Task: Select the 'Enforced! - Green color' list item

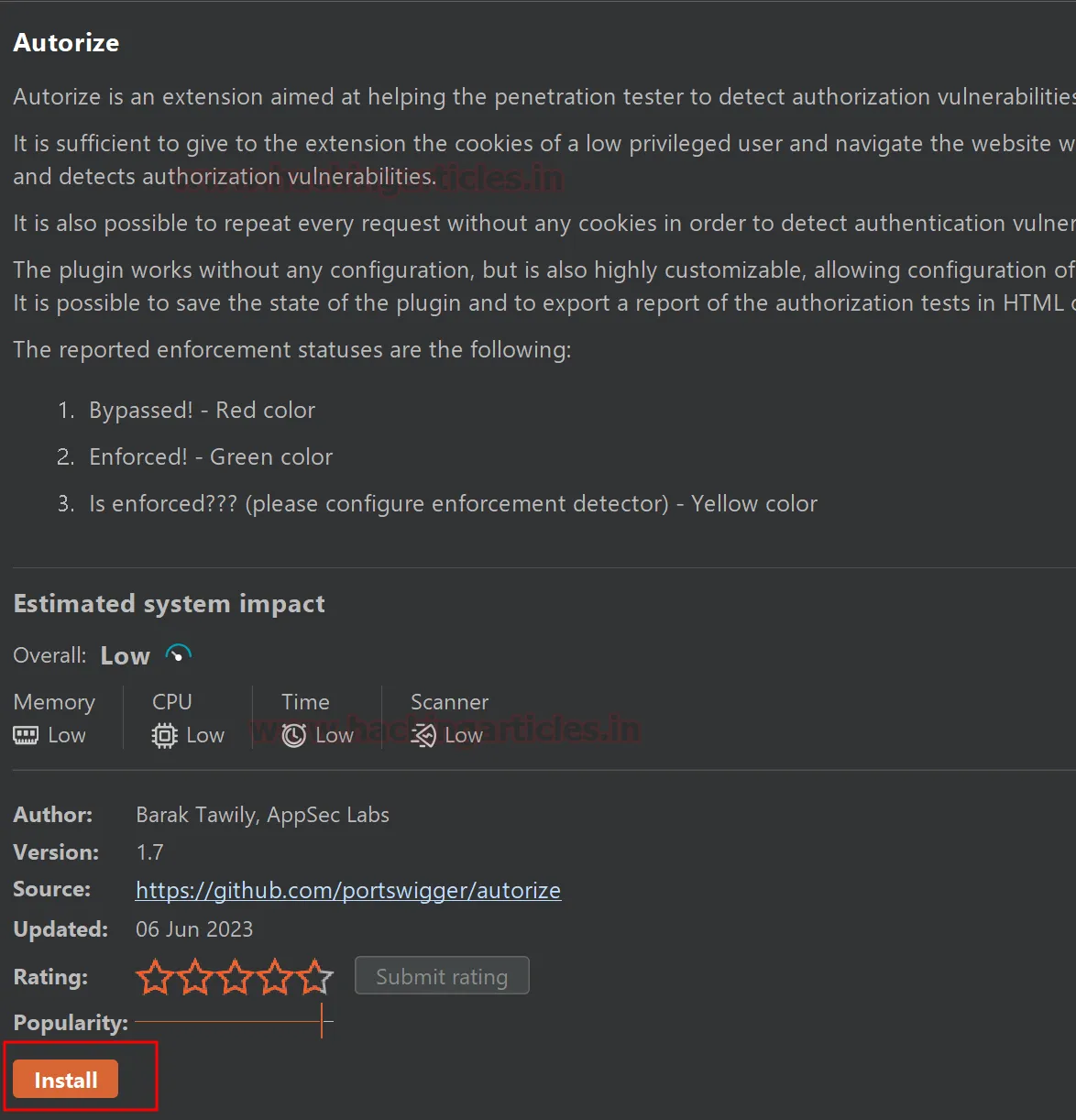Action: [210, 457]
